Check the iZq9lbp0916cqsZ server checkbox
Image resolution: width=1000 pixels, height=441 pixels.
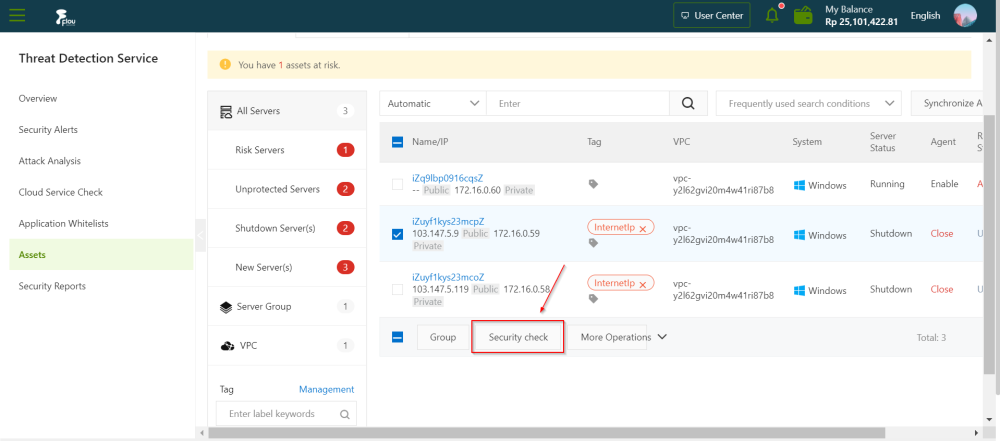pyautogui.click(x=397, y=184)
